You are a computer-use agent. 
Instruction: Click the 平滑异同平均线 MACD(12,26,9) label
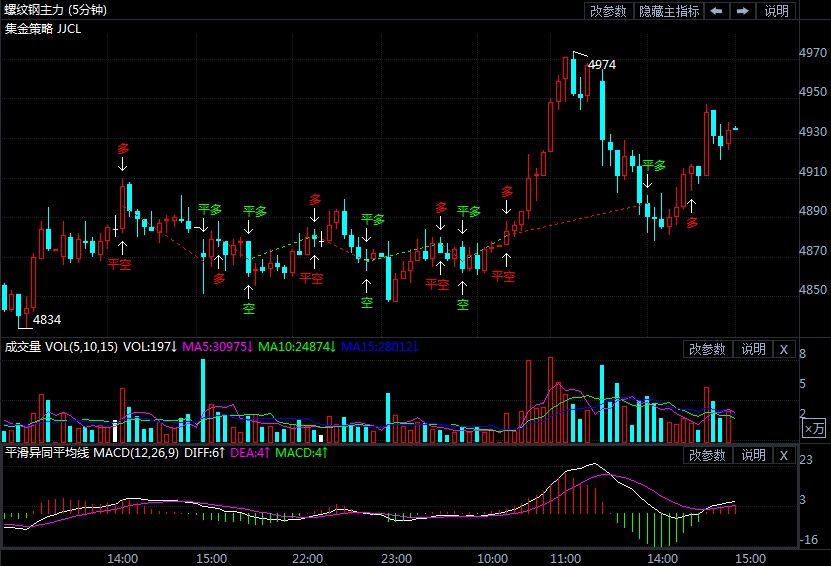pyautogui.click(x=92, y=453)
